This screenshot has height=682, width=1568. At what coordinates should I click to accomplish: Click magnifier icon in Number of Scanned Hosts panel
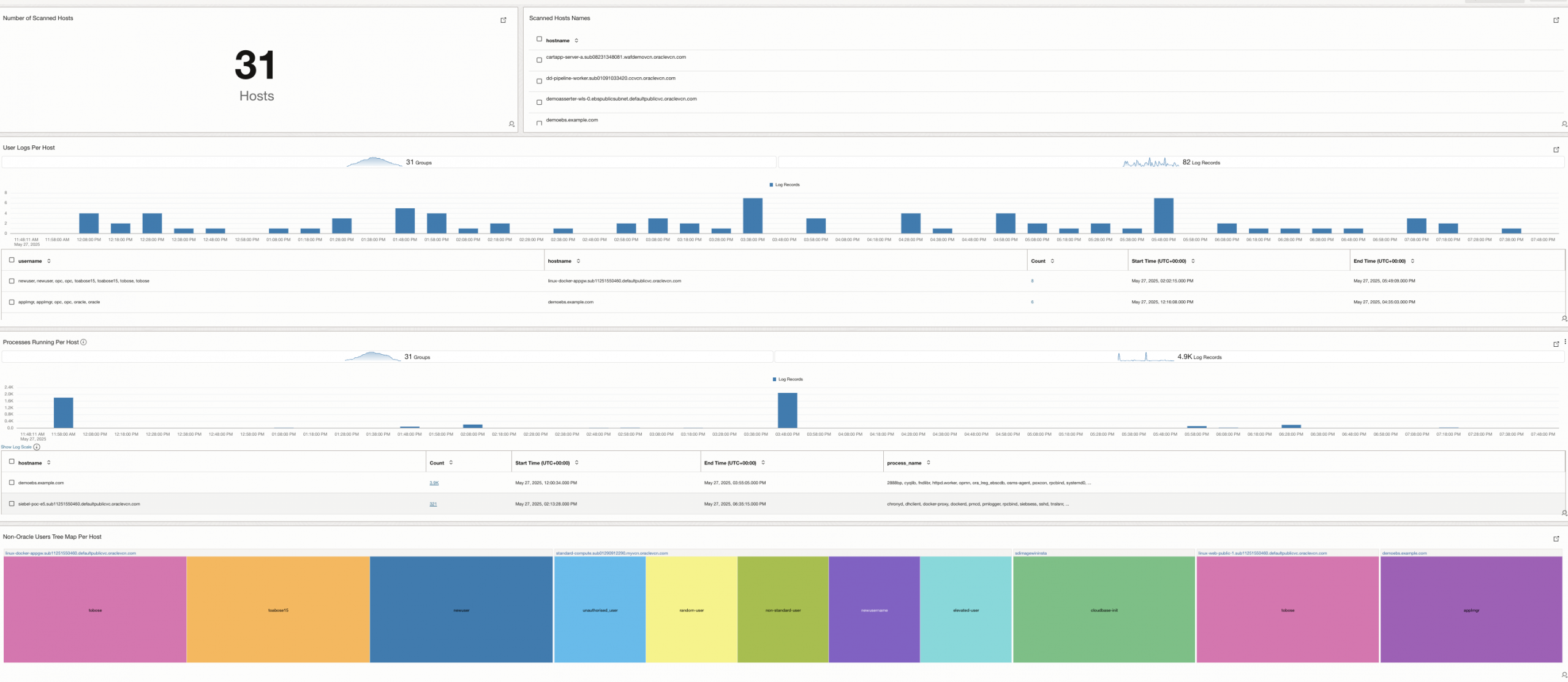tap(511, 124)
